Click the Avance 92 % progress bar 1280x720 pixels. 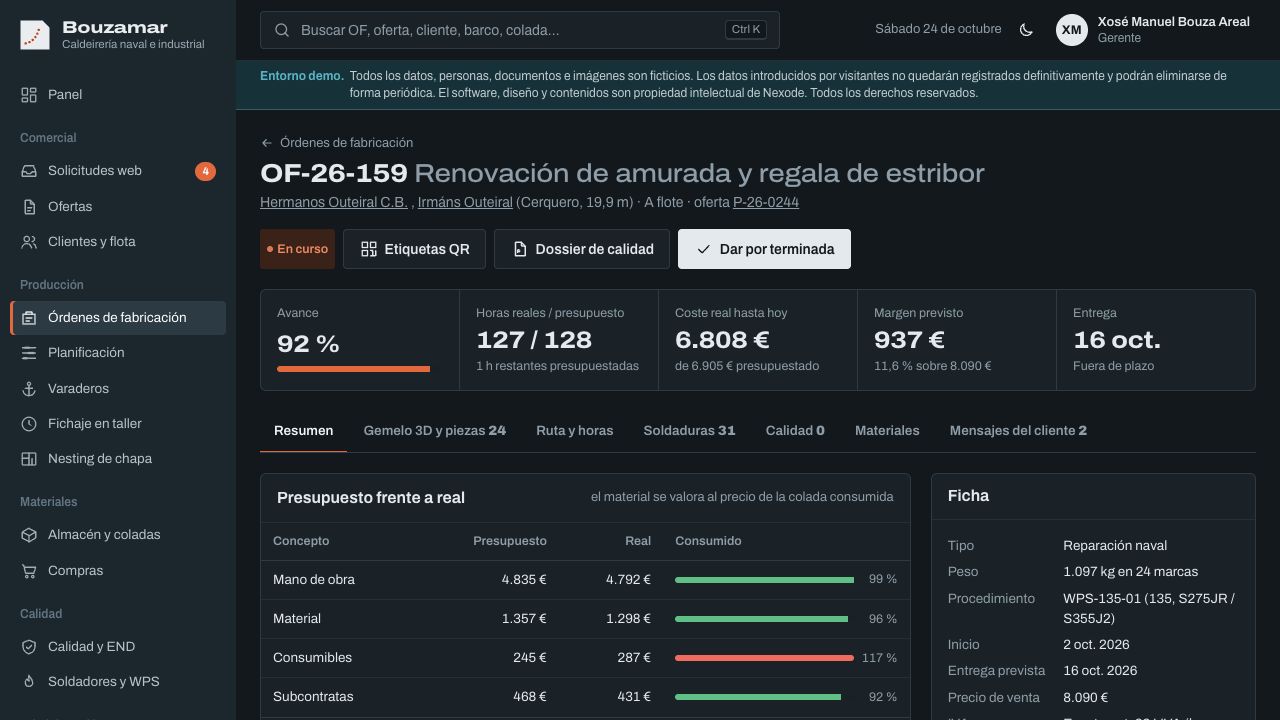[x=360, y=369]
